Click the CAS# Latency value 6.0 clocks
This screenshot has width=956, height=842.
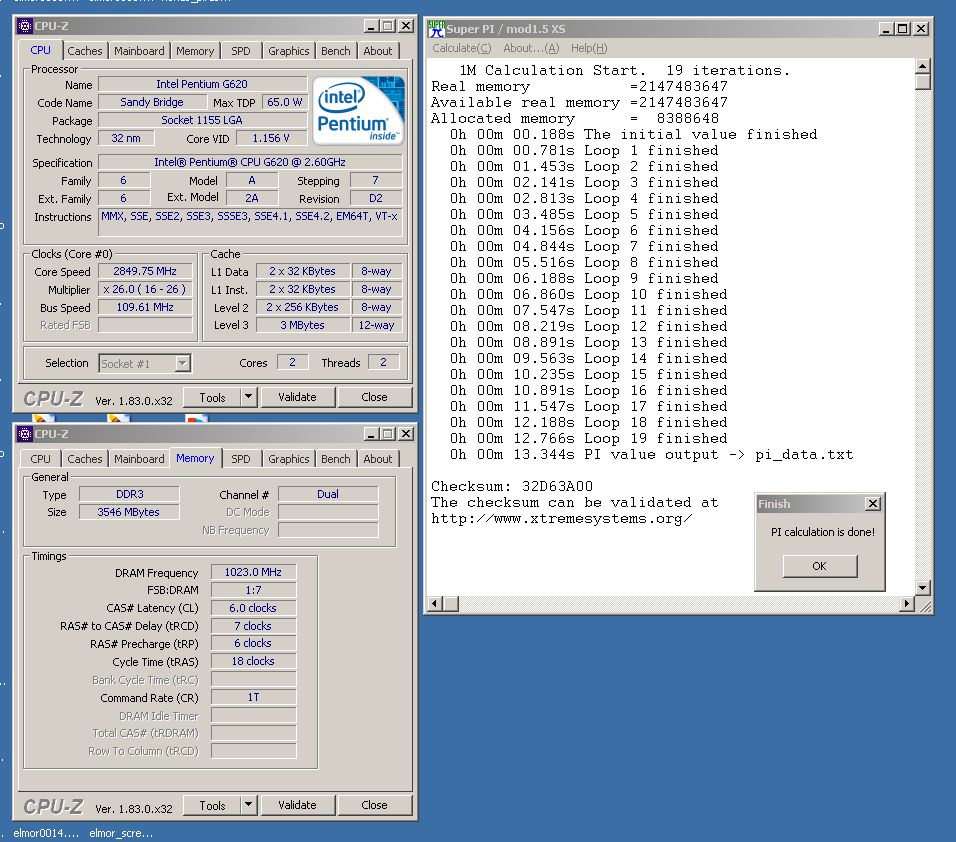pos(253,608)
